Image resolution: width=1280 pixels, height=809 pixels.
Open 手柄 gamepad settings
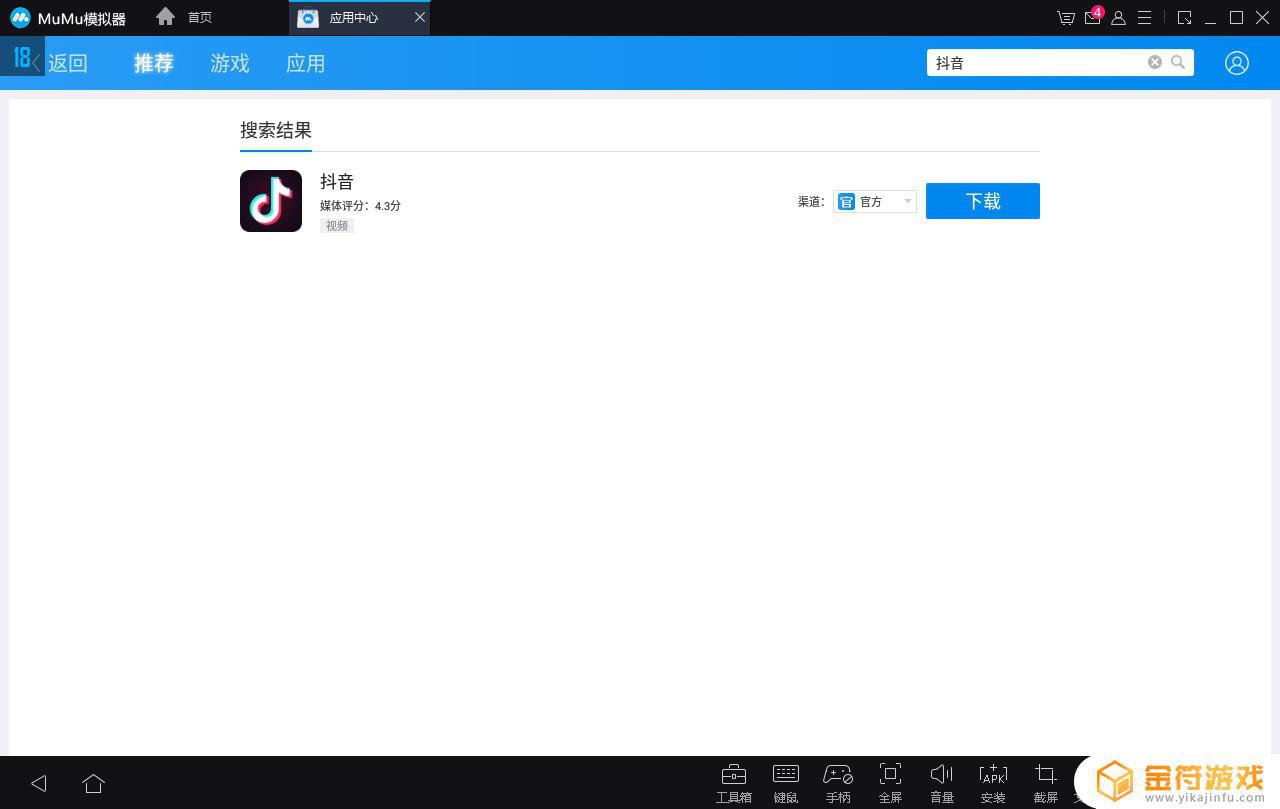click(x=838, y=783)
